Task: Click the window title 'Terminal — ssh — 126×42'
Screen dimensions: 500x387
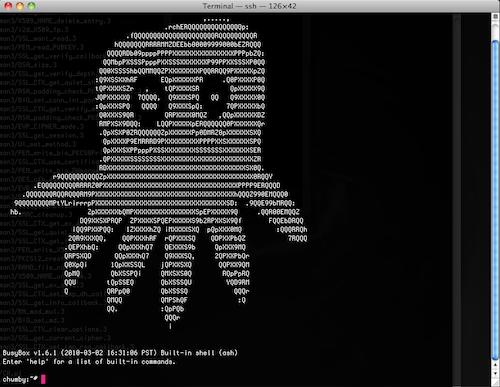Action: coord(249,6)
